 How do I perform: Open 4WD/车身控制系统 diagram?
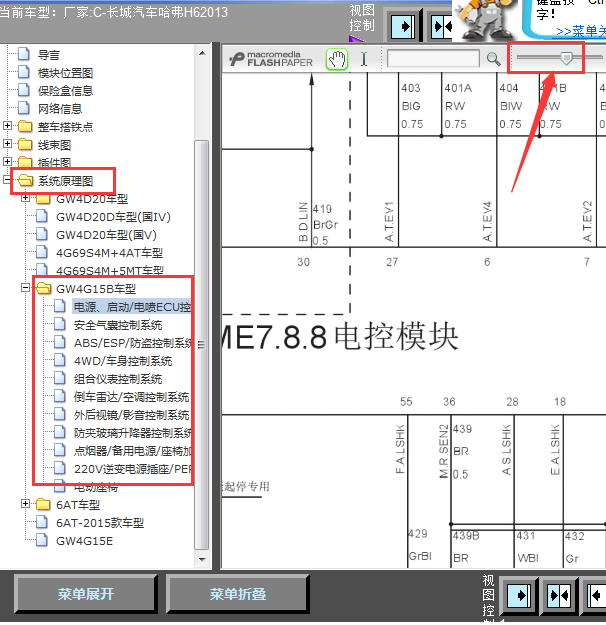123,361
